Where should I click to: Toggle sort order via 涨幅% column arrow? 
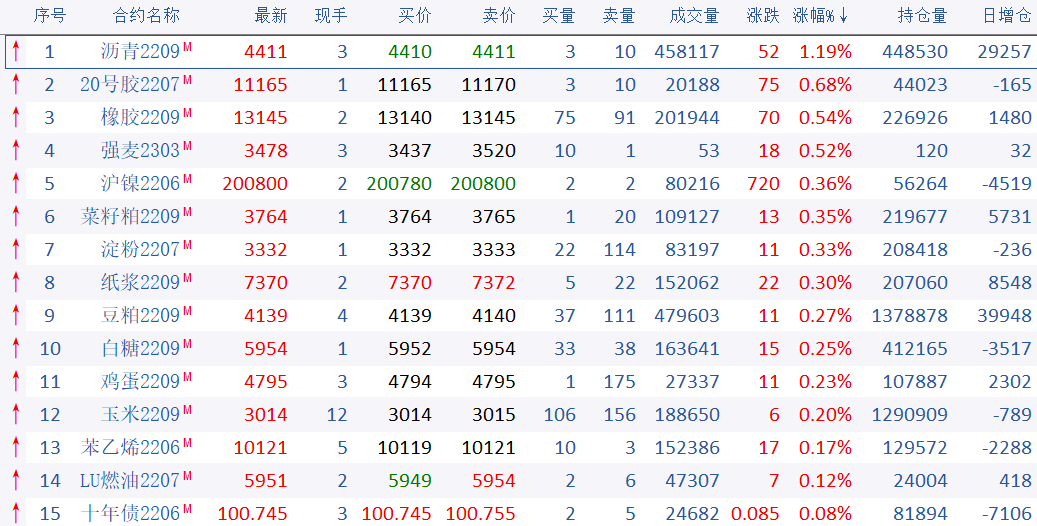(844, 16)
